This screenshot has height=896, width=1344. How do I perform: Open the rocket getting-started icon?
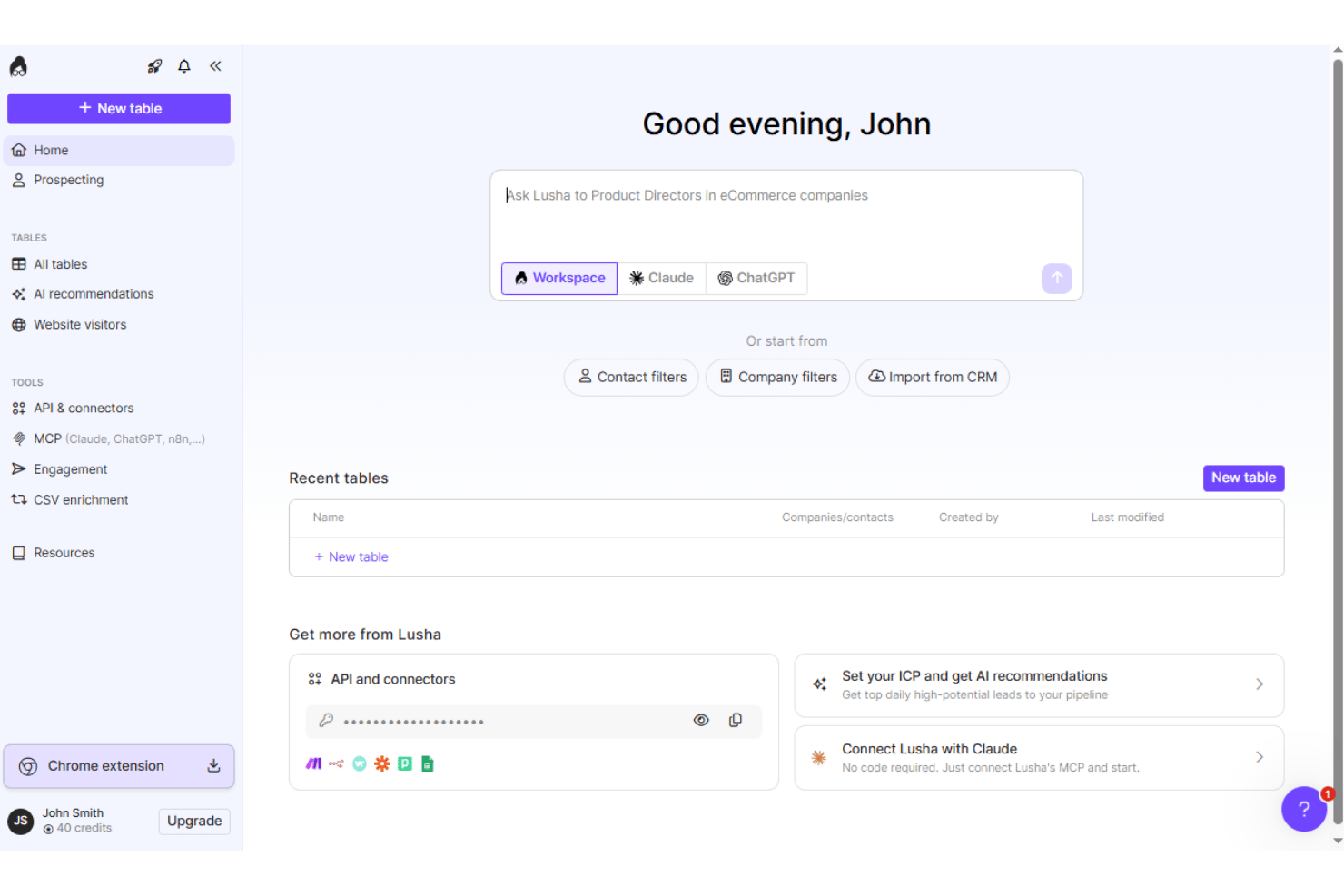(x=154, y=66)
